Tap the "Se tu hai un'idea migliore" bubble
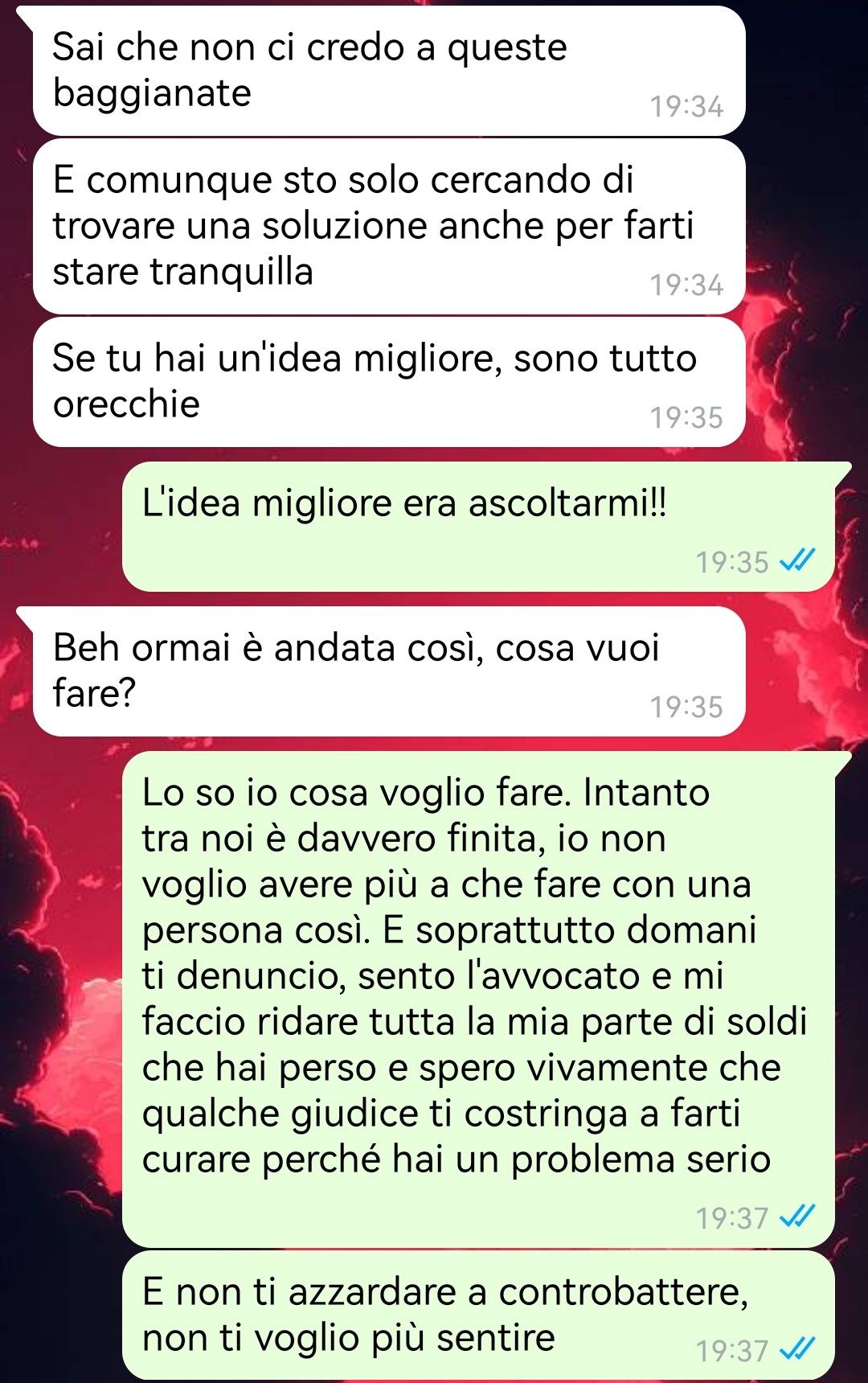868x1383 pixels. pyautogui.click(x=389, y=382)
